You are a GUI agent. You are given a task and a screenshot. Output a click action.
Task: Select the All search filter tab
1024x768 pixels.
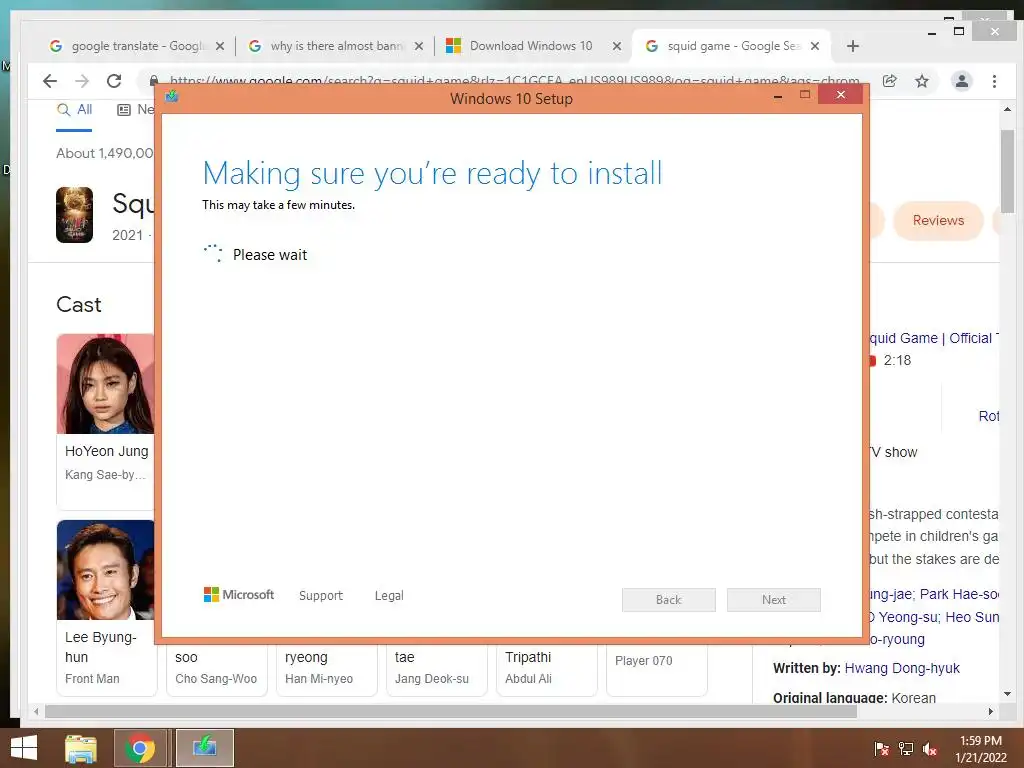(74, 110)
